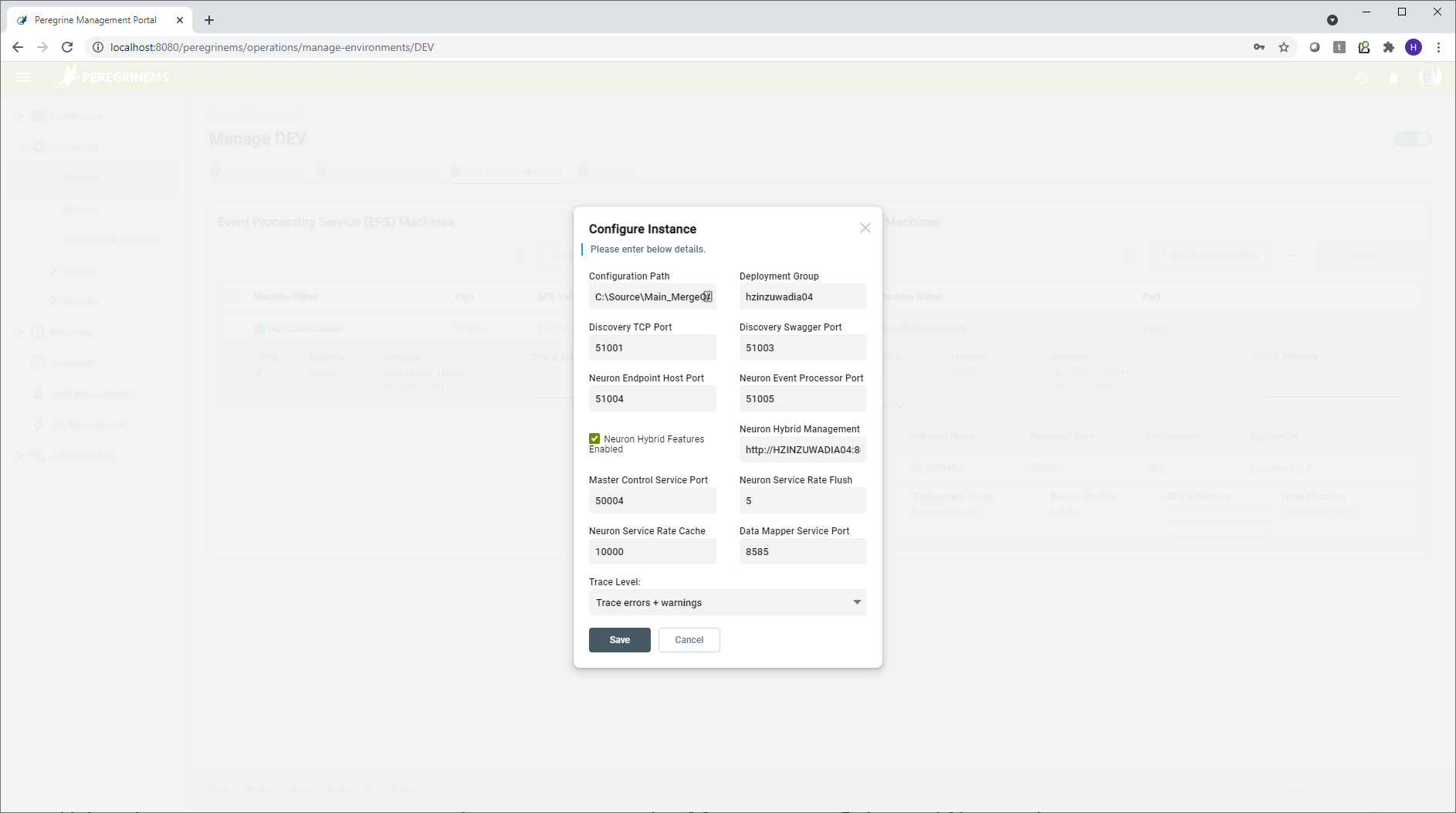Open a new browser tab
Image resolution: width=1456 pixels, height=813 pixels.
tap(209, 20)
